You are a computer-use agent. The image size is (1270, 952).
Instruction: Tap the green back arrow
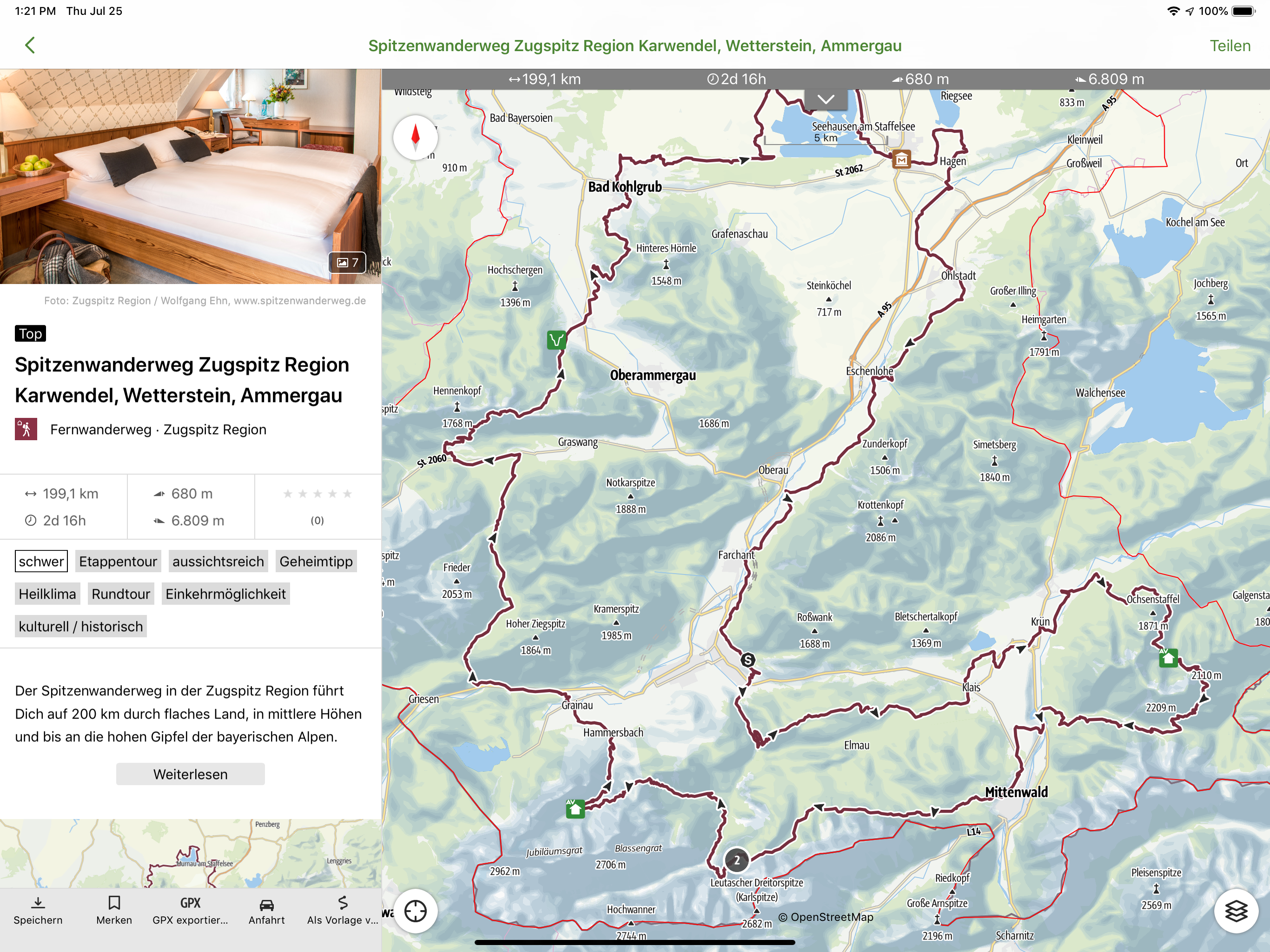pos(30,46)
